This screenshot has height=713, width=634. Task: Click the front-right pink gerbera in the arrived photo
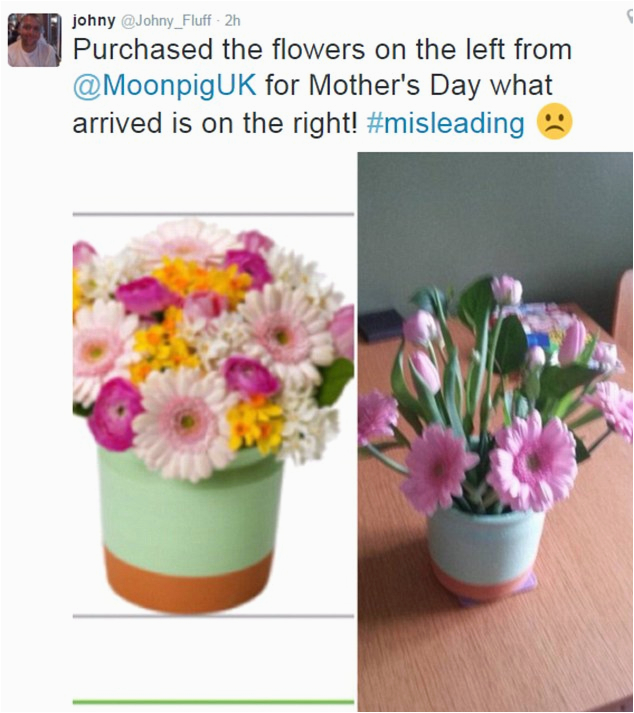pos(533,461)
